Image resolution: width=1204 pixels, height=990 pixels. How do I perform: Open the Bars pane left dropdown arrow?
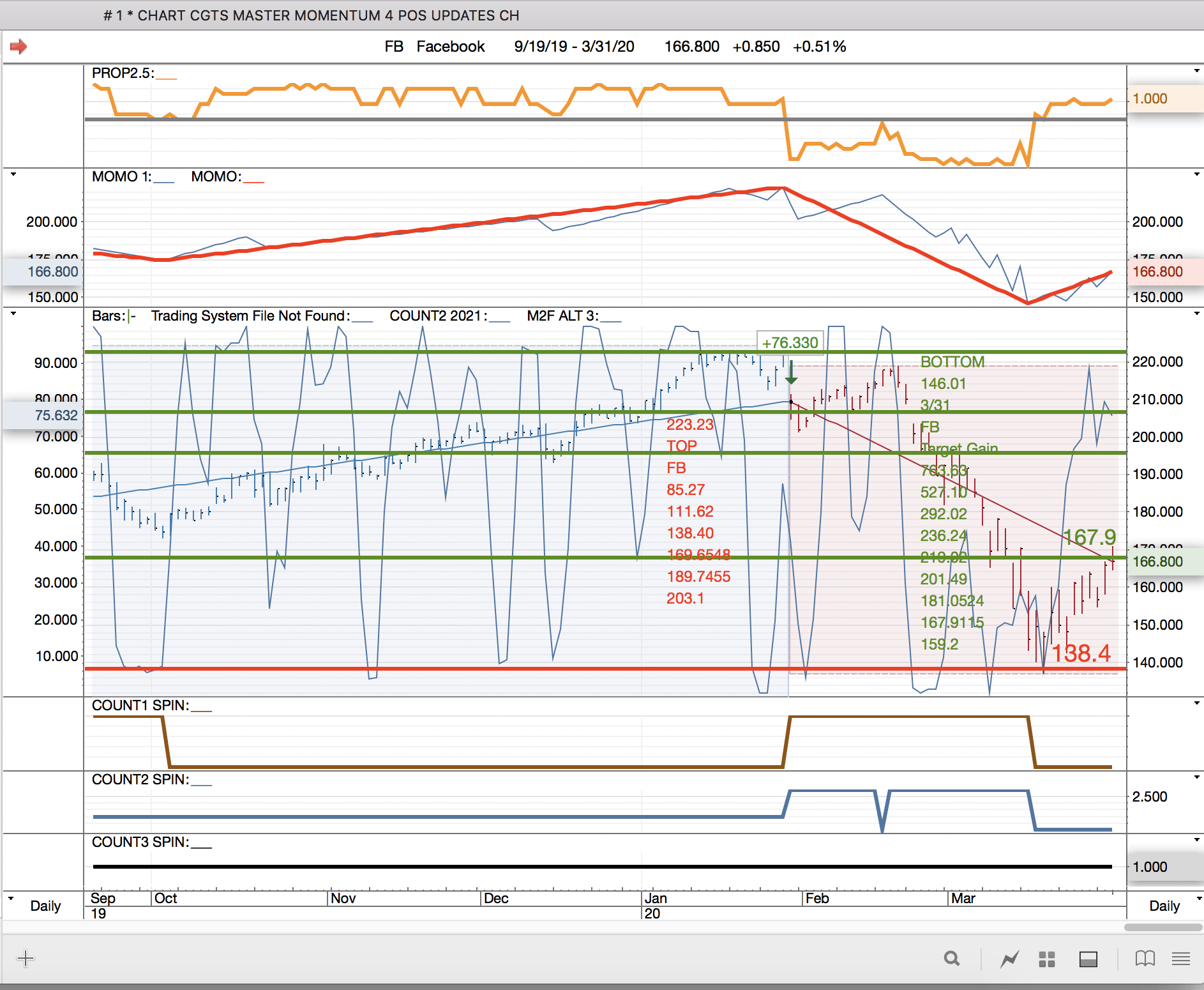click(x=13, y=314)
